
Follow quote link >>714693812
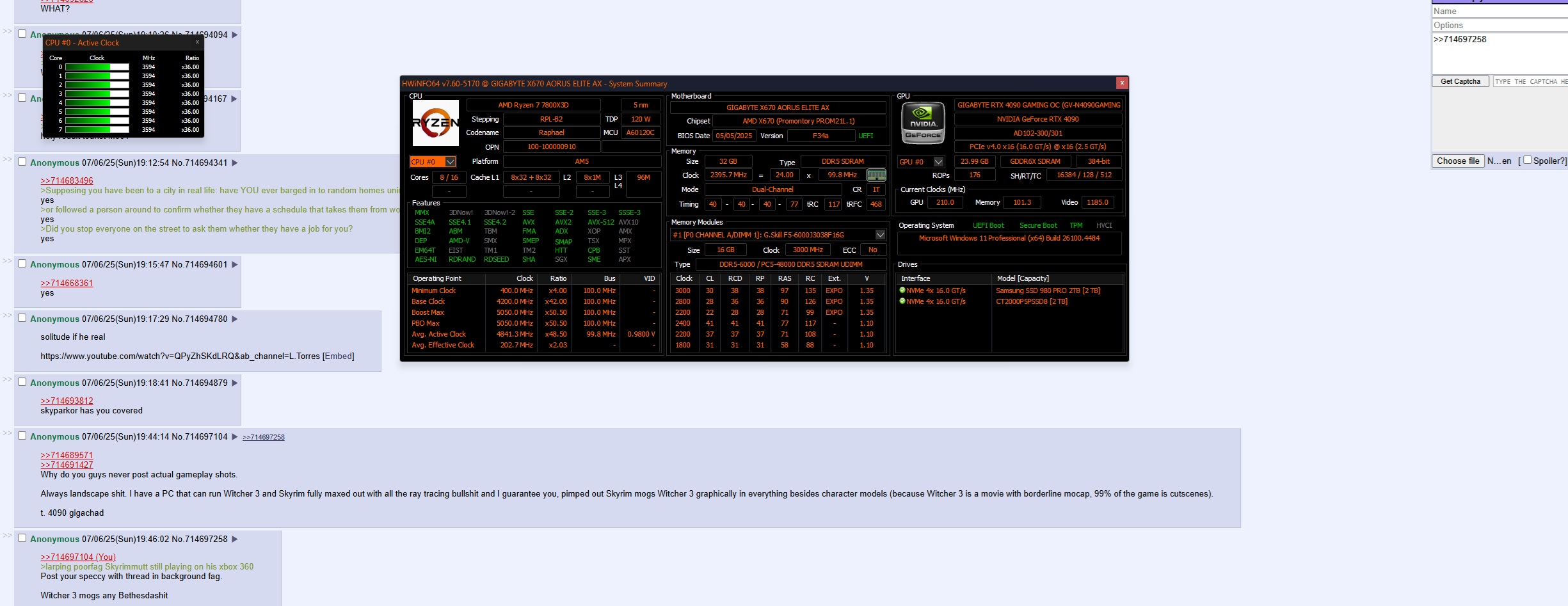click(x=67, y=401)
